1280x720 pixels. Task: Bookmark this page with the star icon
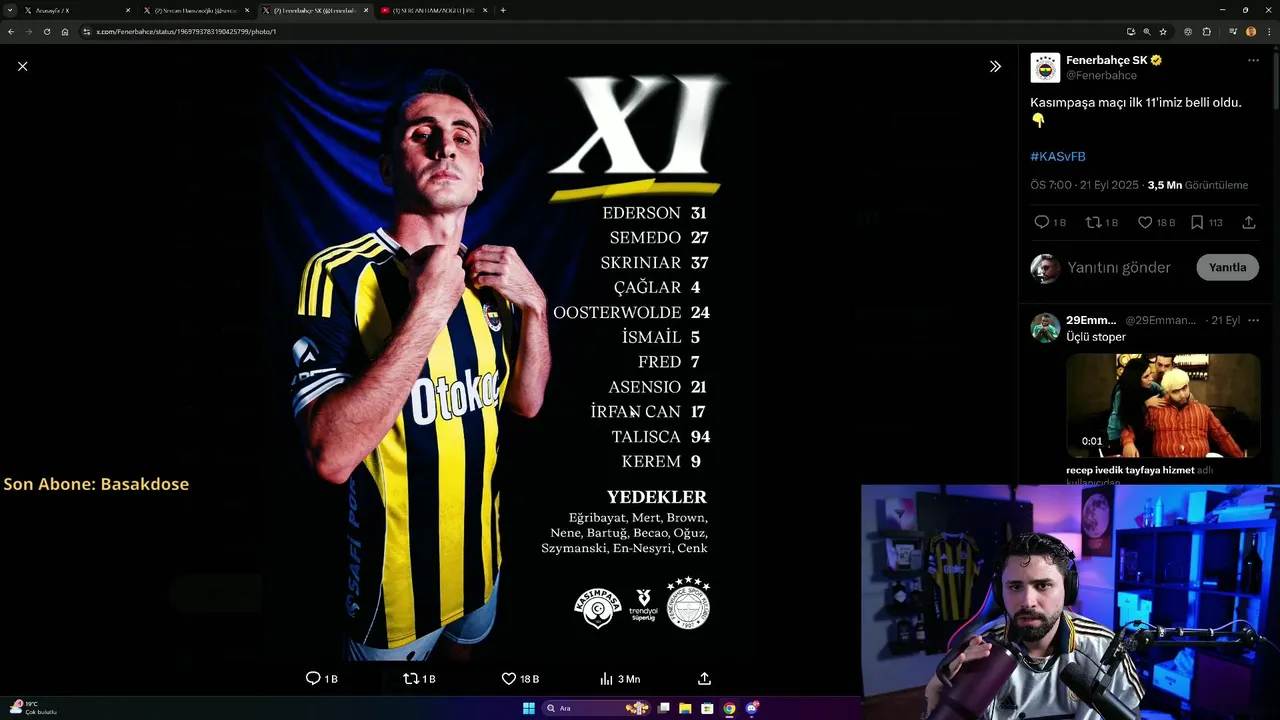[x=1164, y=32]
